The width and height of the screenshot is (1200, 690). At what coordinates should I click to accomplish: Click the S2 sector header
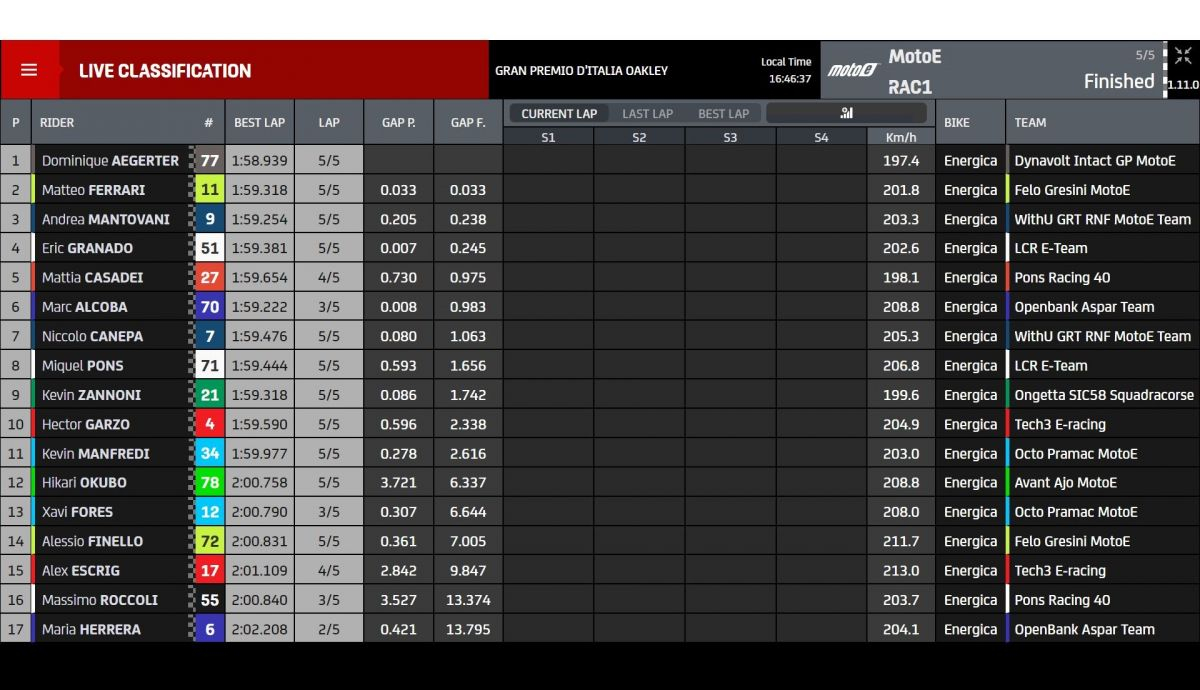tap(639, 137)
